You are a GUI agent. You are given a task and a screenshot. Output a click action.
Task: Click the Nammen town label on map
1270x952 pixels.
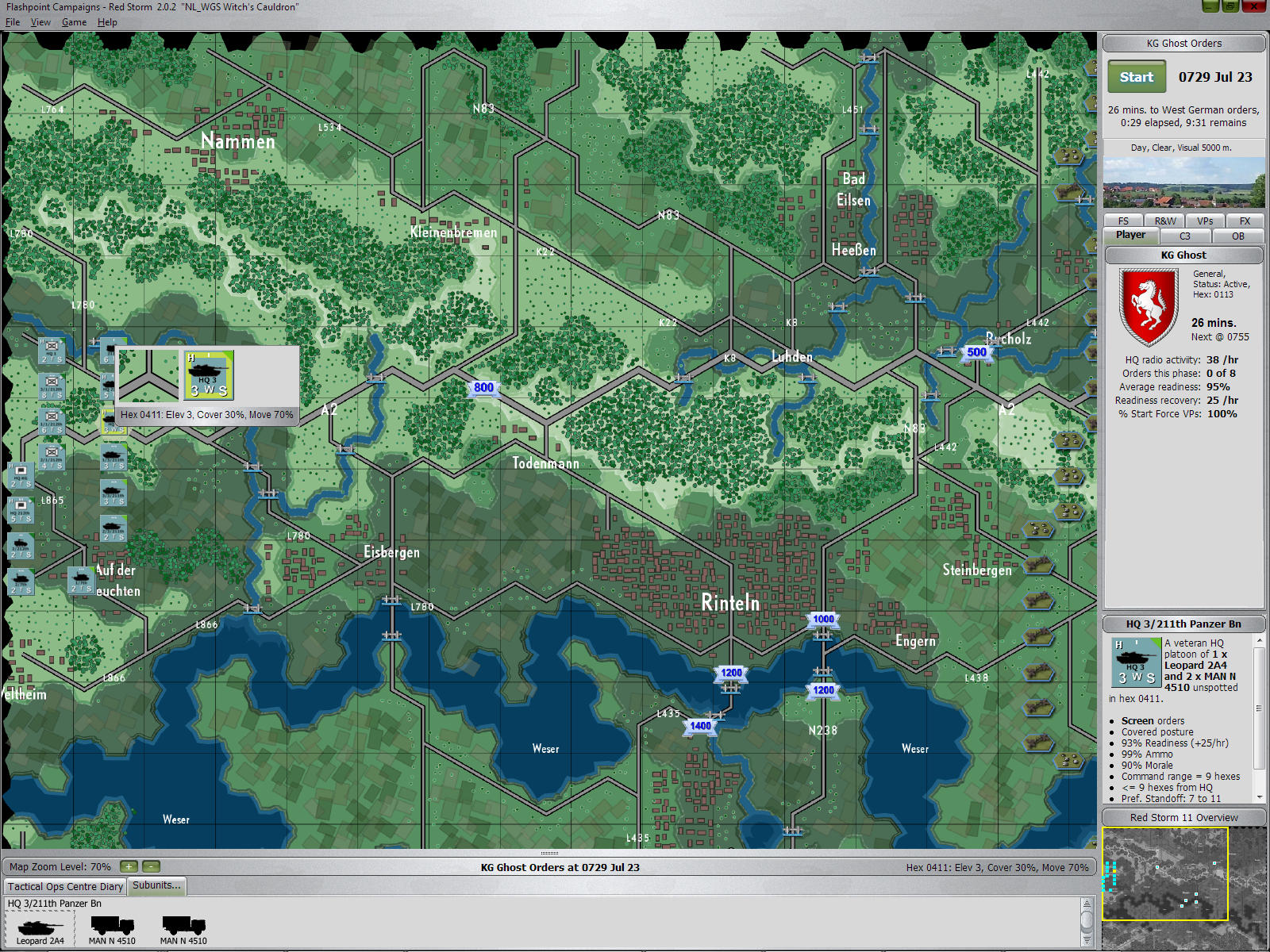point(237,141)
